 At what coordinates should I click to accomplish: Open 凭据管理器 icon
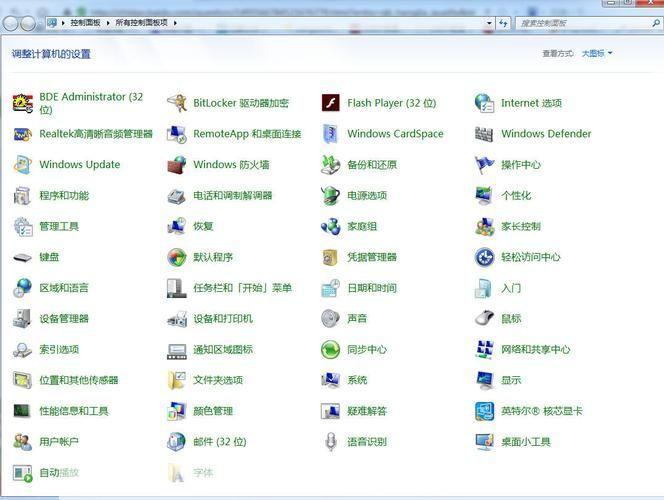331,257
